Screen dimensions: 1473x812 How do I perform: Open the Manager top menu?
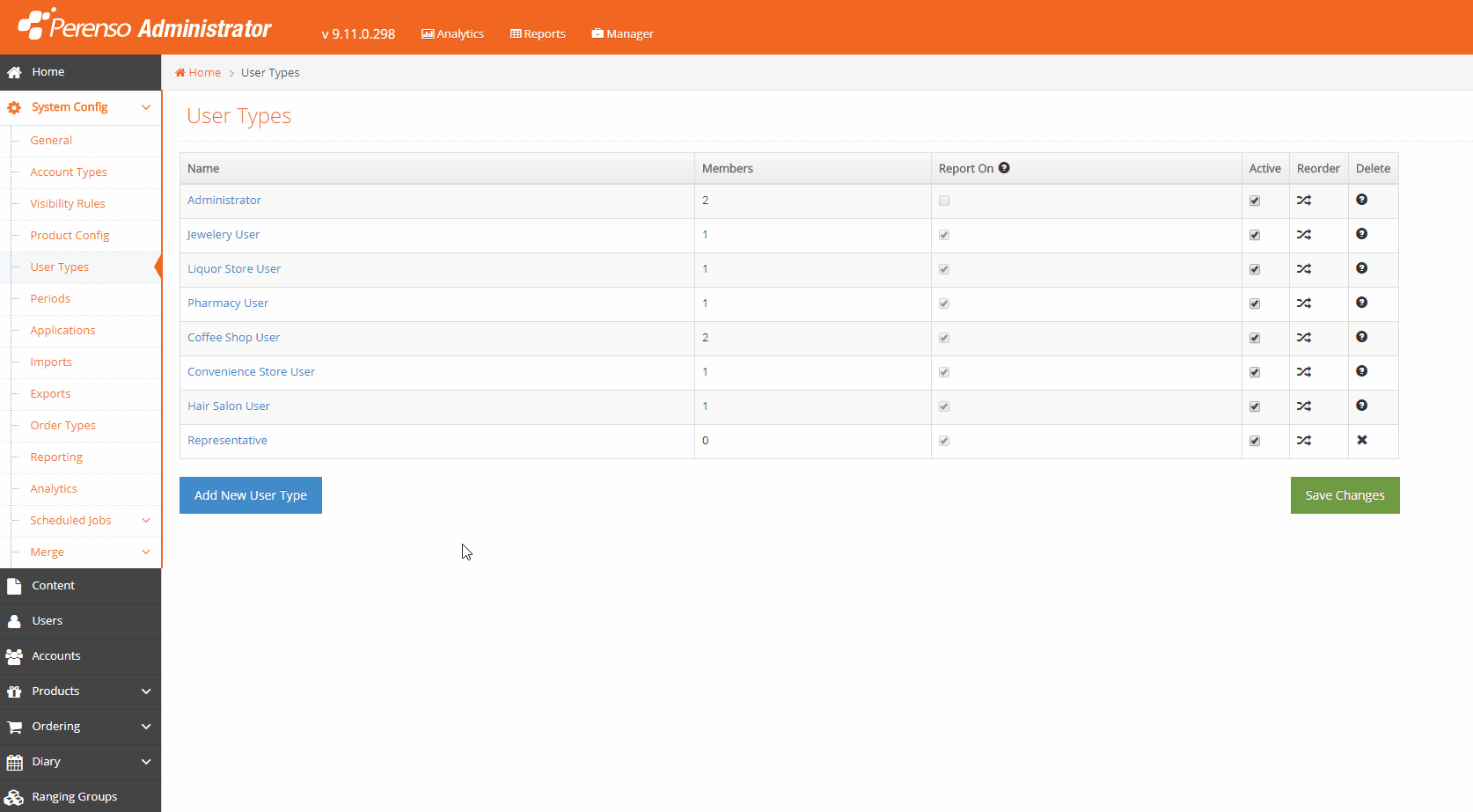(622, 33)
